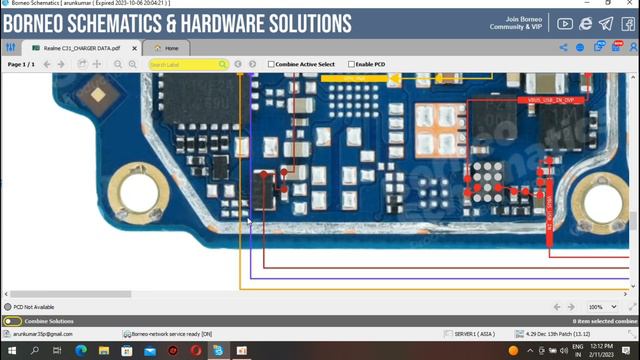Viewport: 640px width, 360px height.
Task: Zoom in with the second magnifier icon
Action: click(x=132, y=64)
